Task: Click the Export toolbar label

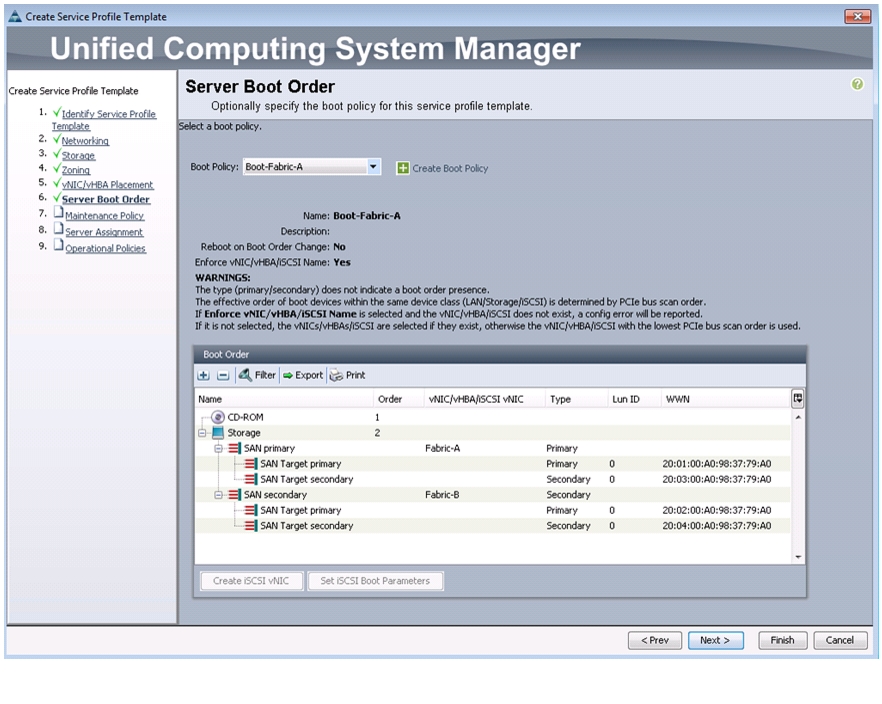Action: coord(309,375)
